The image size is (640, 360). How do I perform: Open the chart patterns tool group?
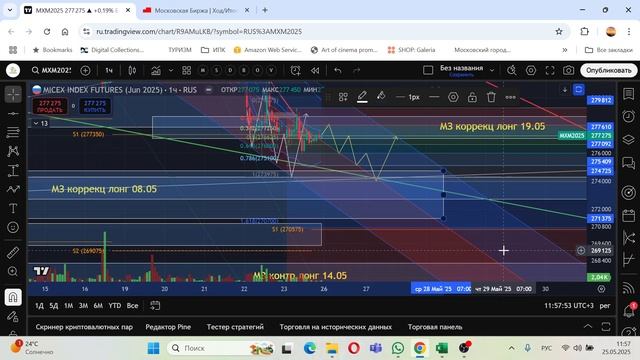pyautogui.click(x=13, y=151)
